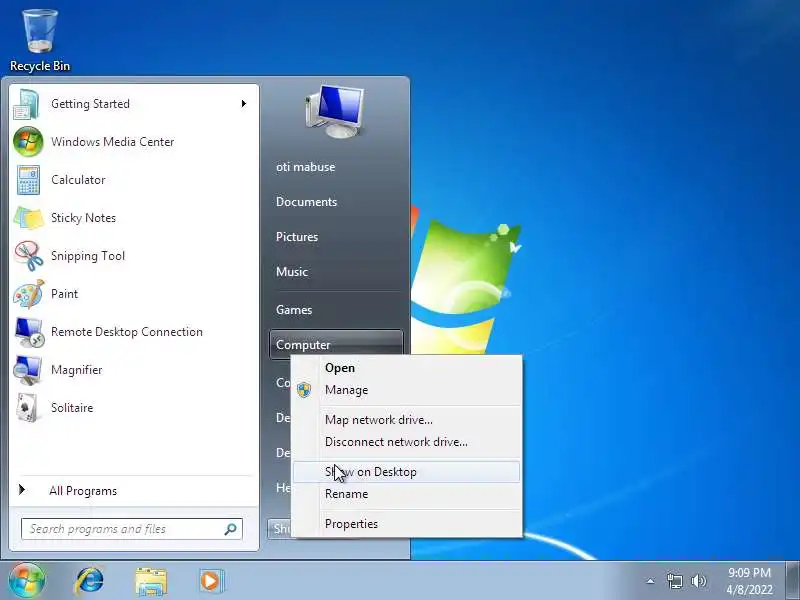Click the Manage shield icon
Screen dimensions: 800x600
tap(304, 390)
